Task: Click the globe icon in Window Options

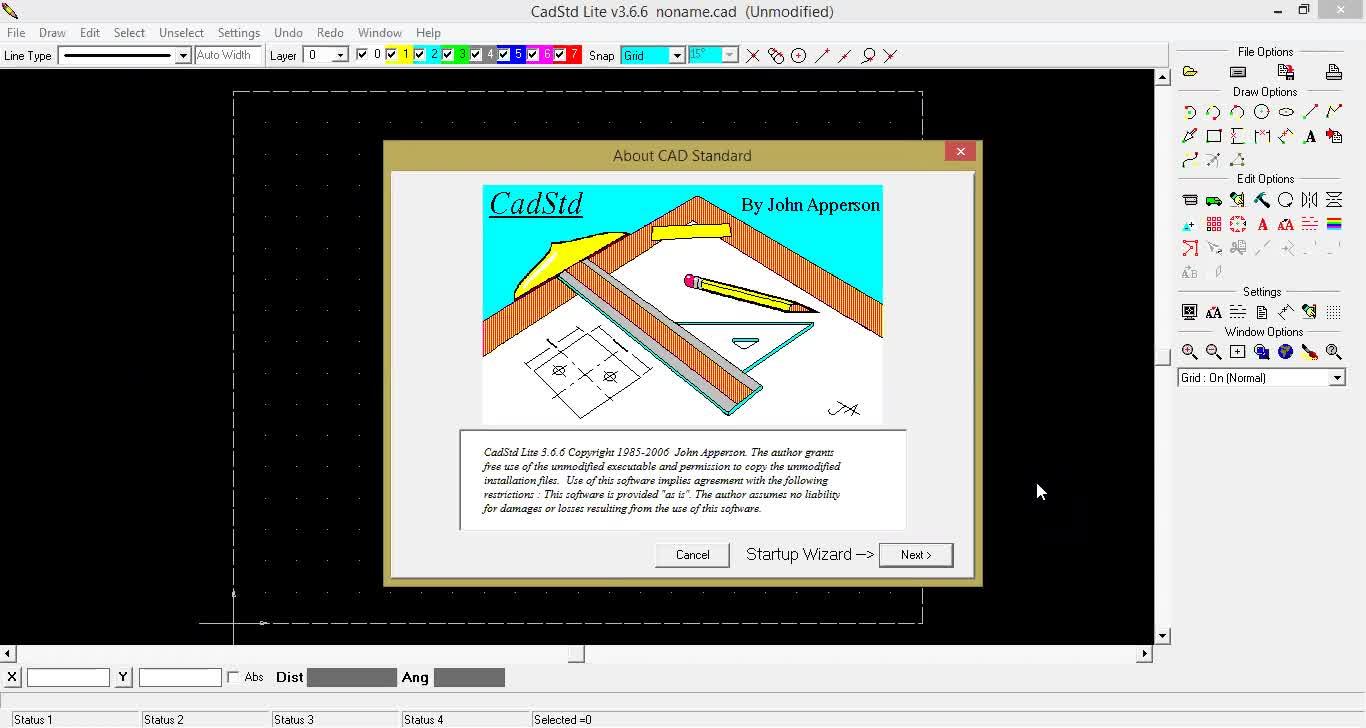Action: pos(1286,352)
